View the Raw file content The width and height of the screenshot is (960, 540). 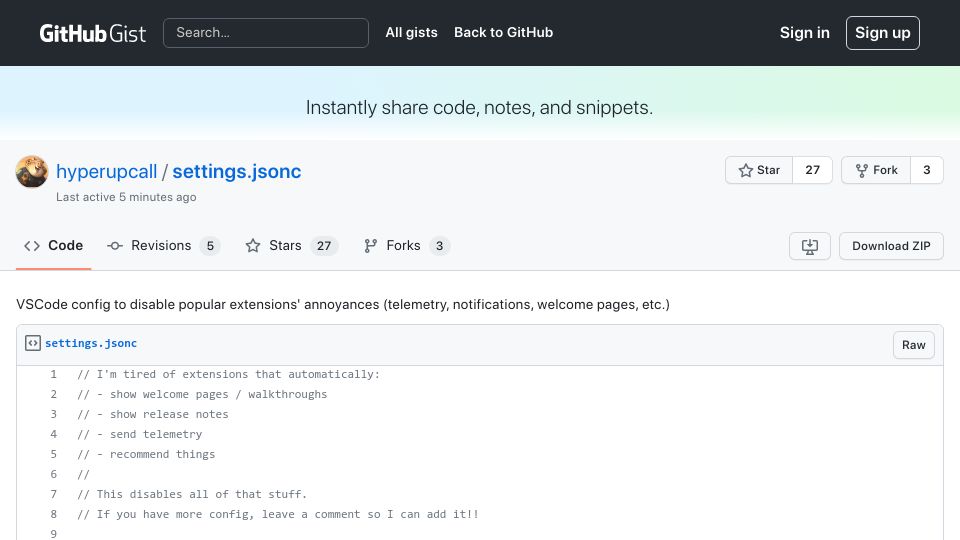(x=913, y=345)
